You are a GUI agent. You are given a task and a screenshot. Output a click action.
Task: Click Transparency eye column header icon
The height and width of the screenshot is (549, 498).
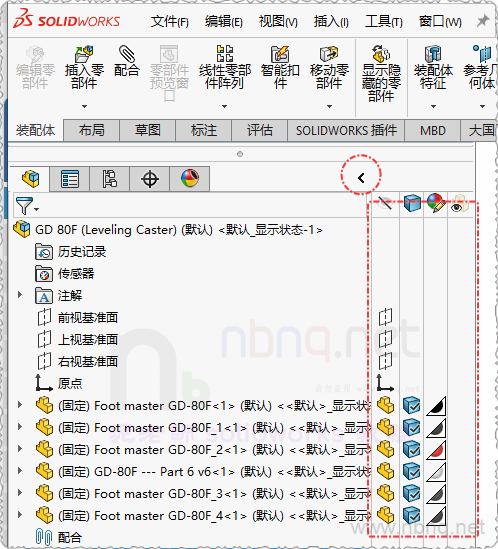click(459, 203)
